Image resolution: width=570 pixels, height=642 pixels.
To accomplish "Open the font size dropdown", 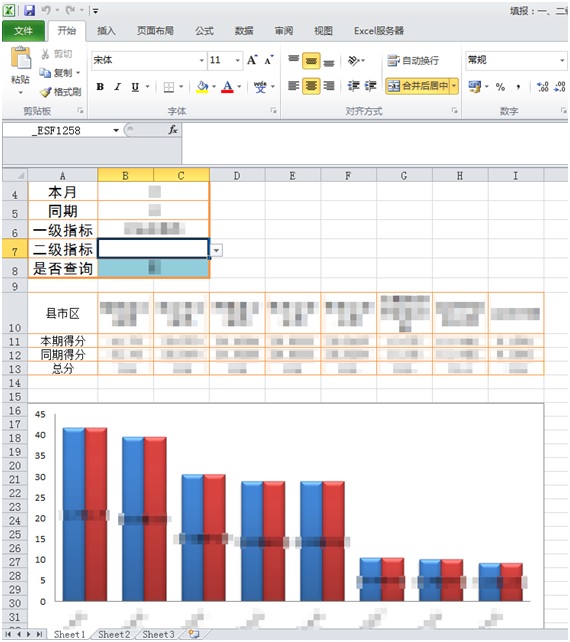I will [x=238, y=61].
